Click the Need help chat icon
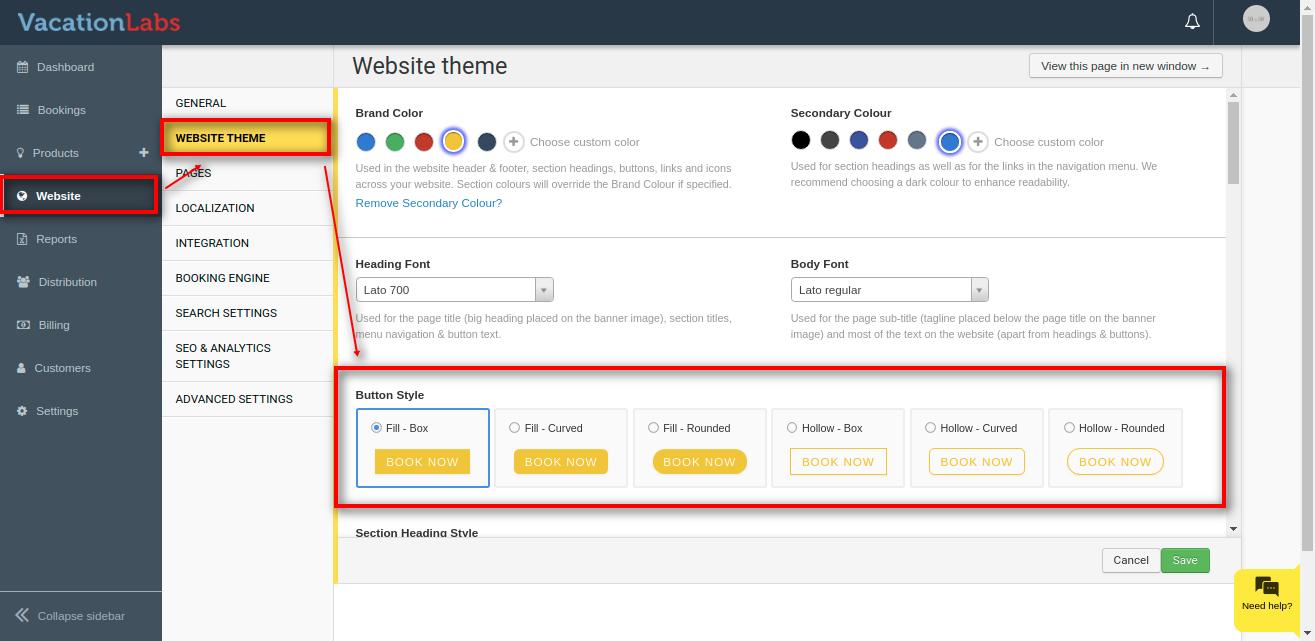 click(1266, 587)
